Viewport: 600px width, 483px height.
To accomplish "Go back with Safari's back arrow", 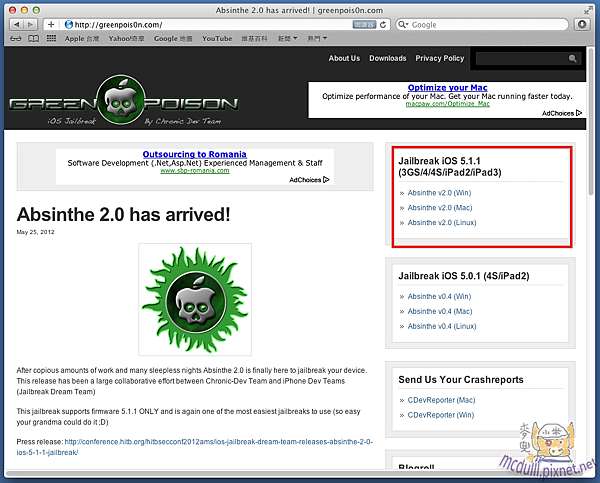I will click(x=16, y=24).
